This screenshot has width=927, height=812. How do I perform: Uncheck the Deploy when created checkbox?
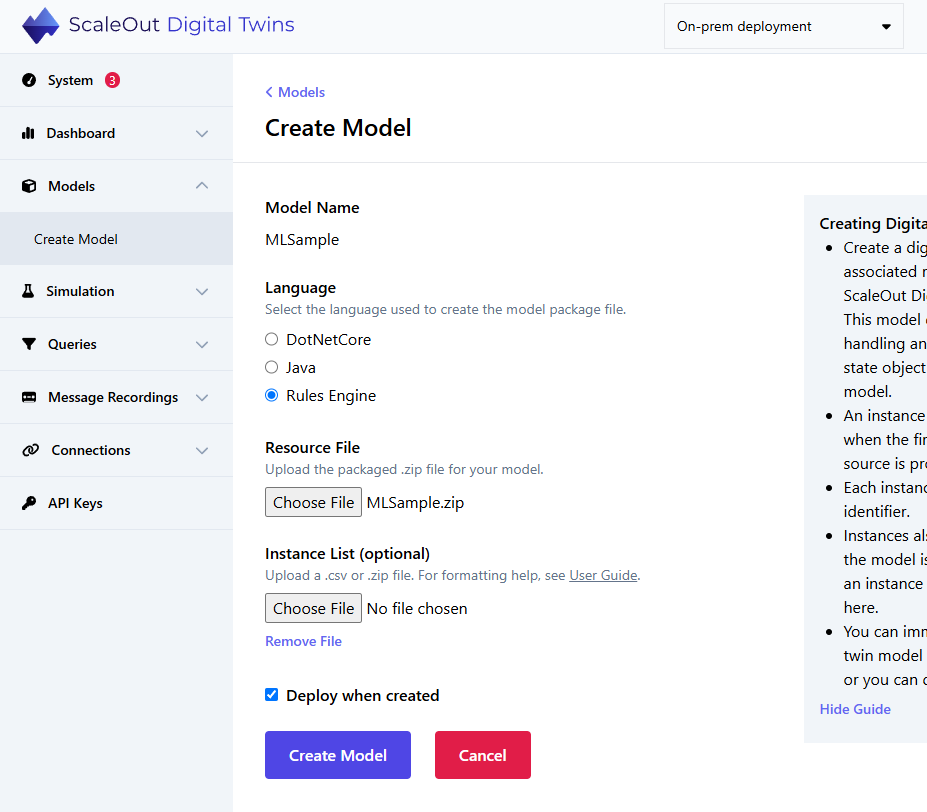pos(271,694)
